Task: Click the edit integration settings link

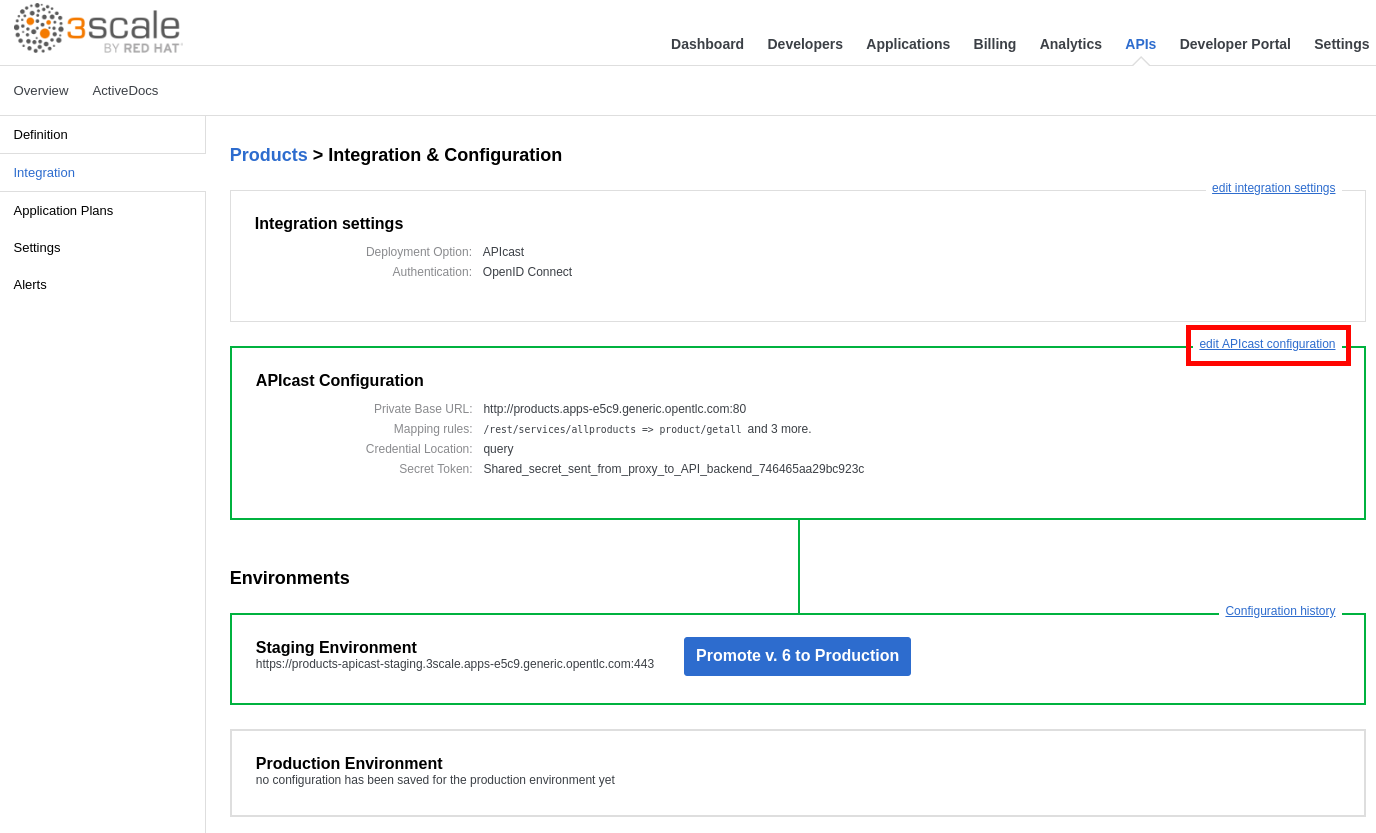Action: tap(1273, 188)
